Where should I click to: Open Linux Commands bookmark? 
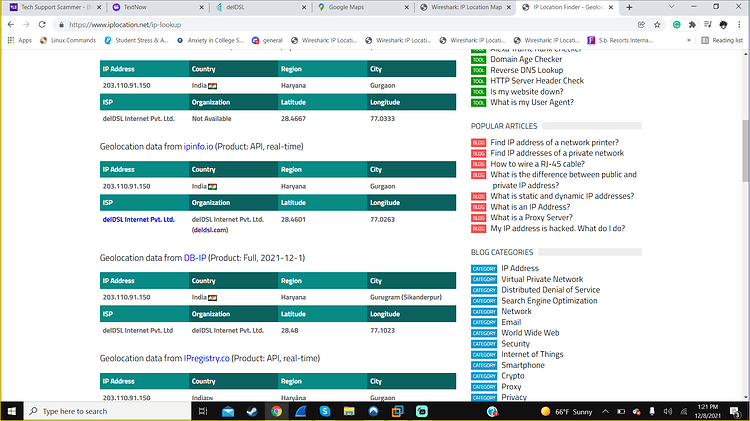pos(68,40)
